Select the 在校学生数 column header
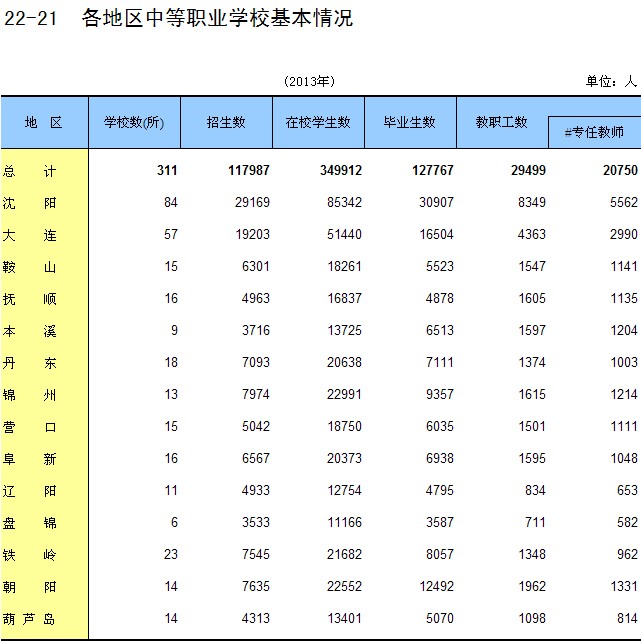The width and height of the screenshot is (641, 641). tap(318, 122)
